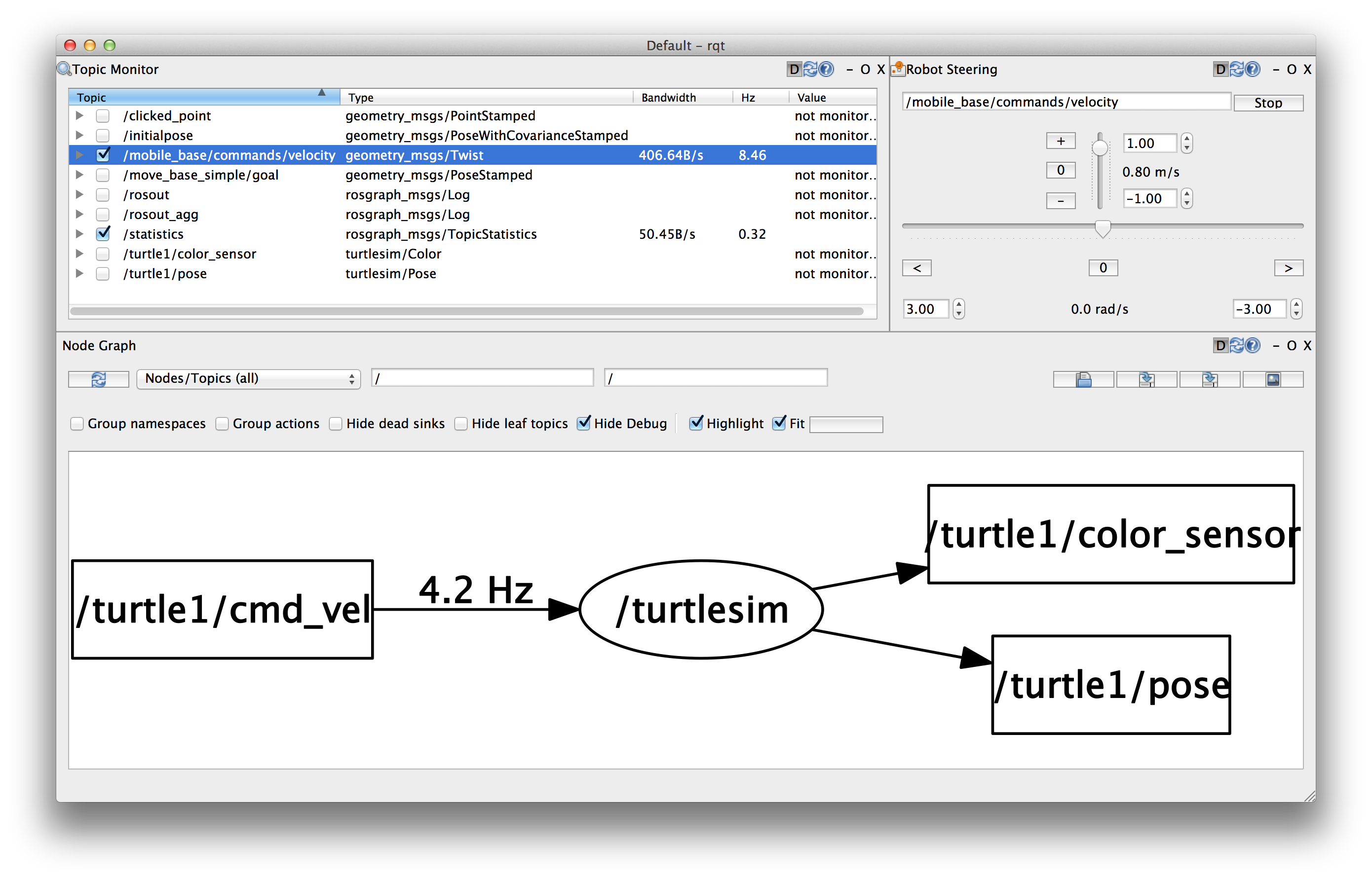Increment the max linear speed 1.00 stepper
Screen dimensions: 1372x880
1187,138
